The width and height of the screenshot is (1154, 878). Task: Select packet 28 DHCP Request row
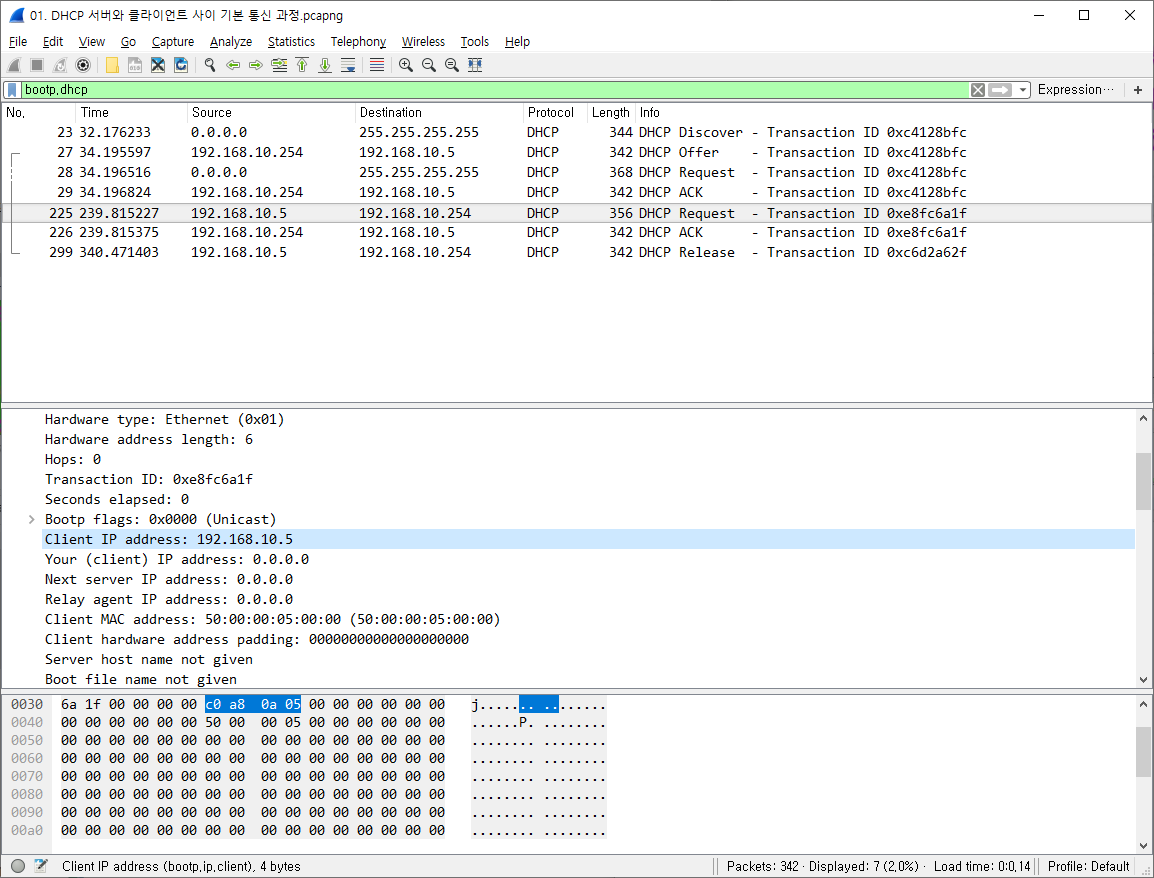[576, 172]
